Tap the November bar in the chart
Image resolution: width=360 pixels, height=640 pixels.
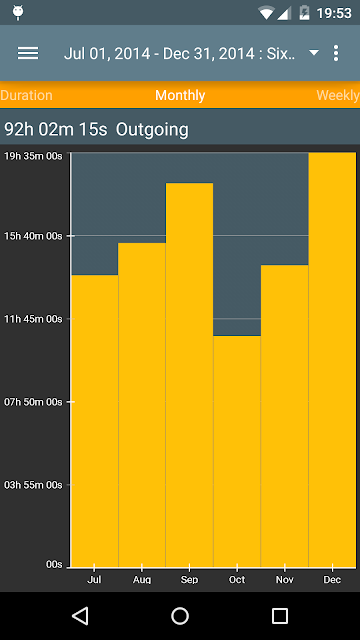284,416
